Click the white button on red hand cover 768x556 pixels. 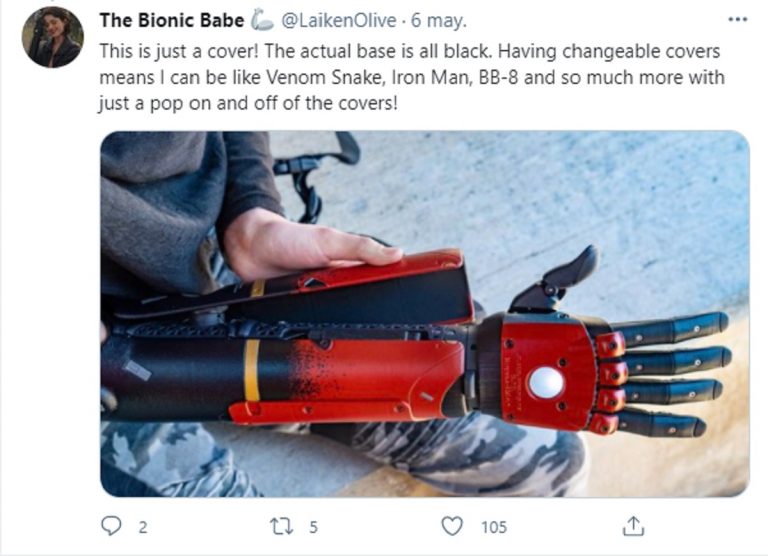pos(546,383)
